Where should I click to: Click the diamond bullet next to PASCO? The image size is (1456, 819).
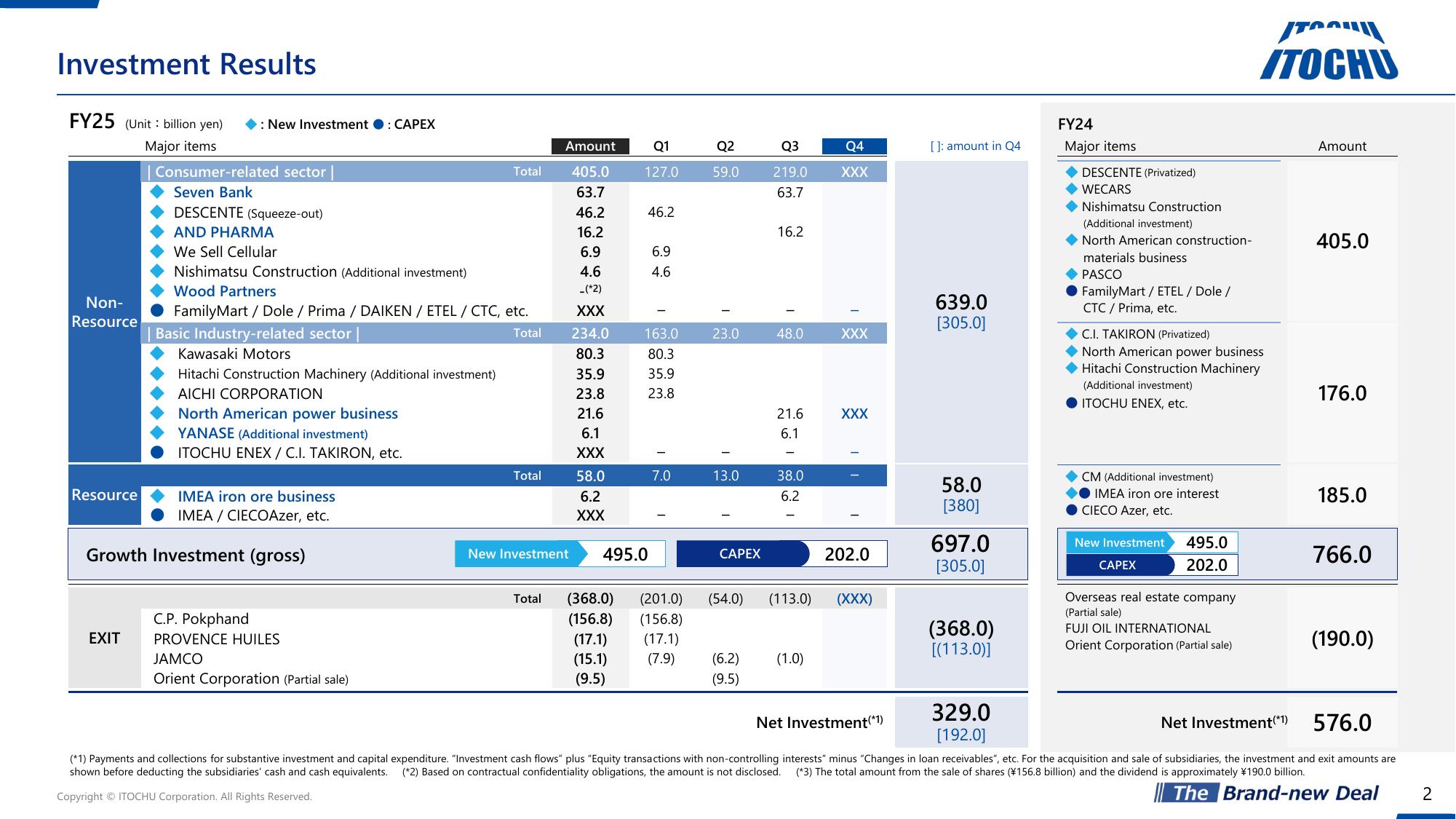click(1071, 274)
